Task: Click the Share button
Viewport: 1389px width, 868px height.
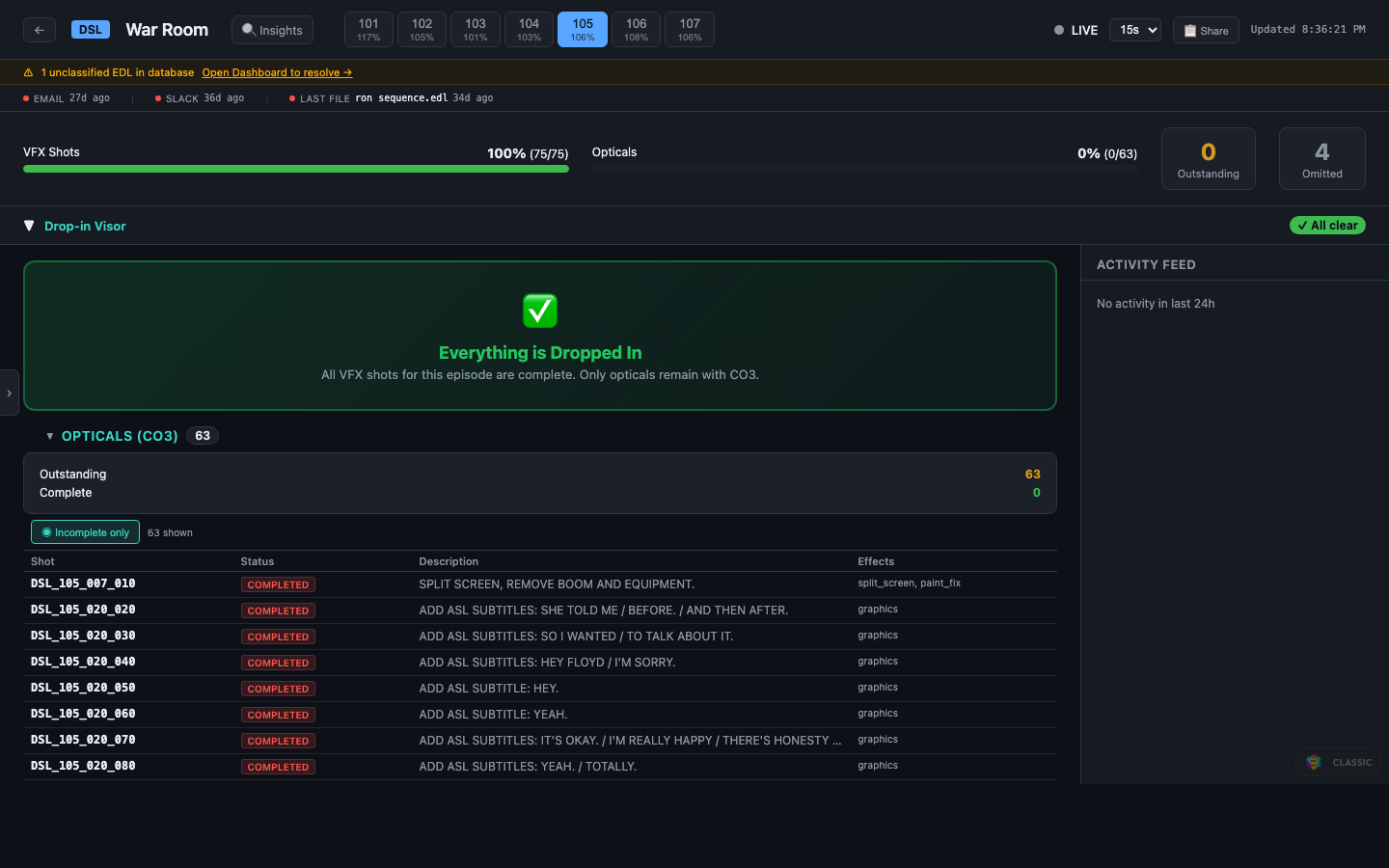Action: [1206, 30]
